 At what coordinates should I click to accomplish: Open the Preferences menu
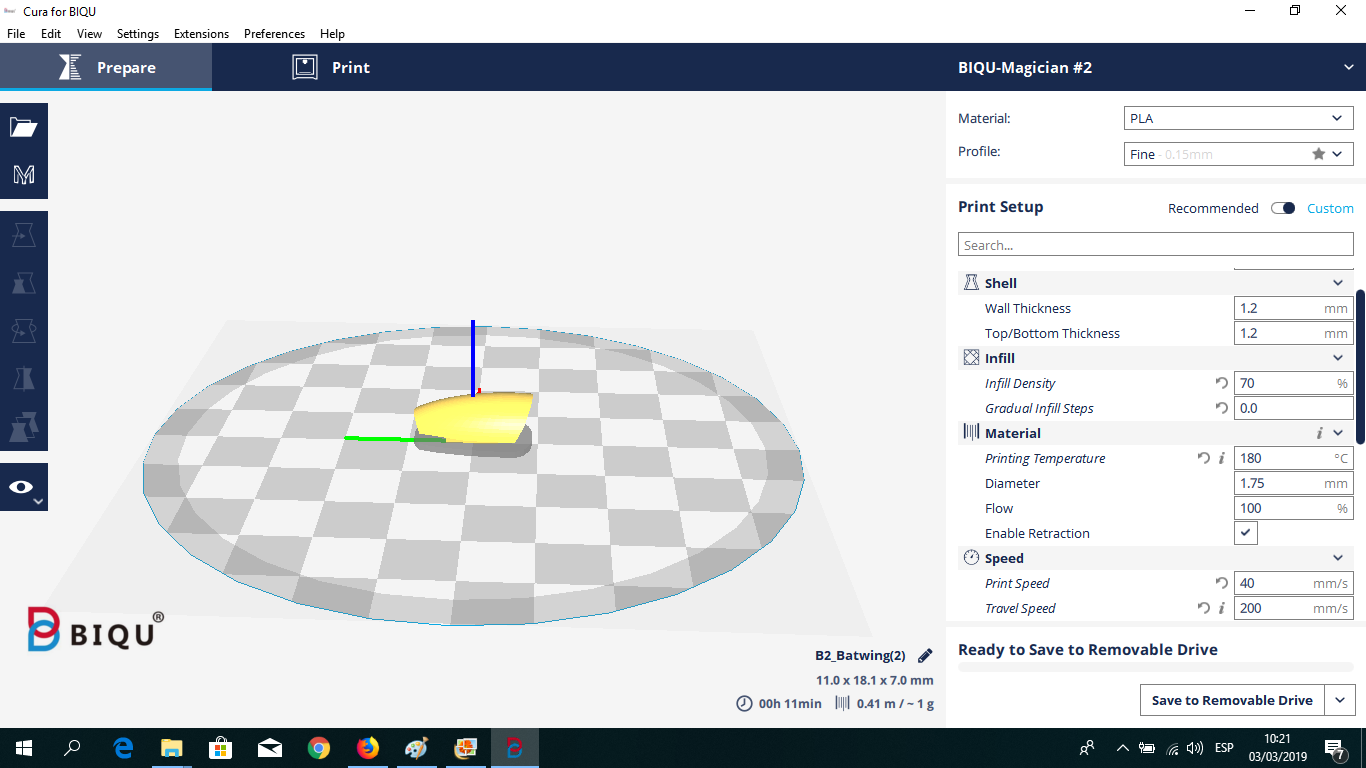(x=274, y=33)
